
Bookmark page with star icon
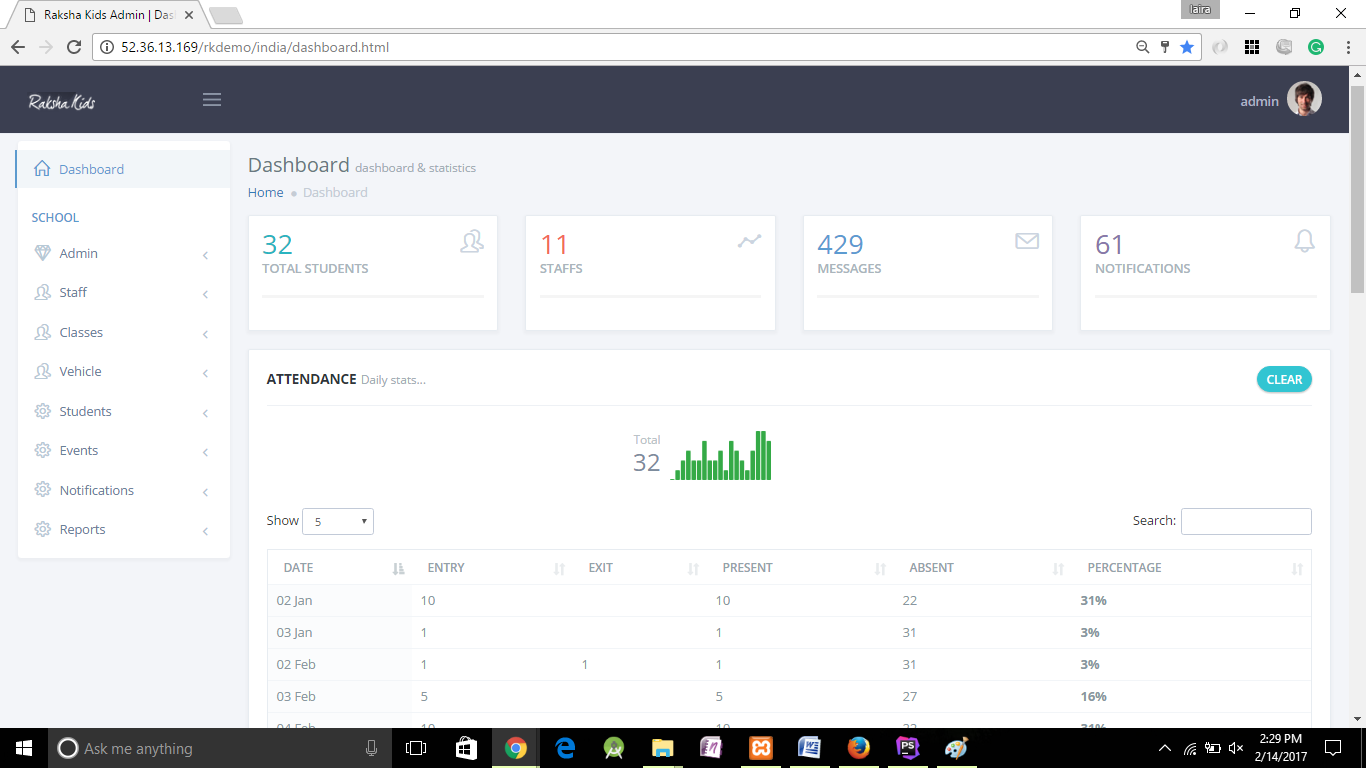[x=1187, y=47]
